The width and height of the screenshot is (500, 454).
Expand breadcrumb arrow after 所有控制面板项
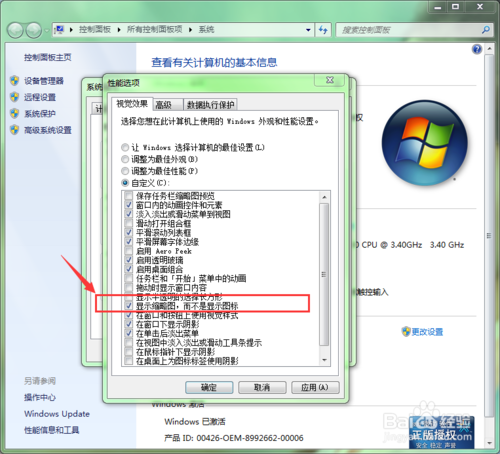click(x=191, y=30)
